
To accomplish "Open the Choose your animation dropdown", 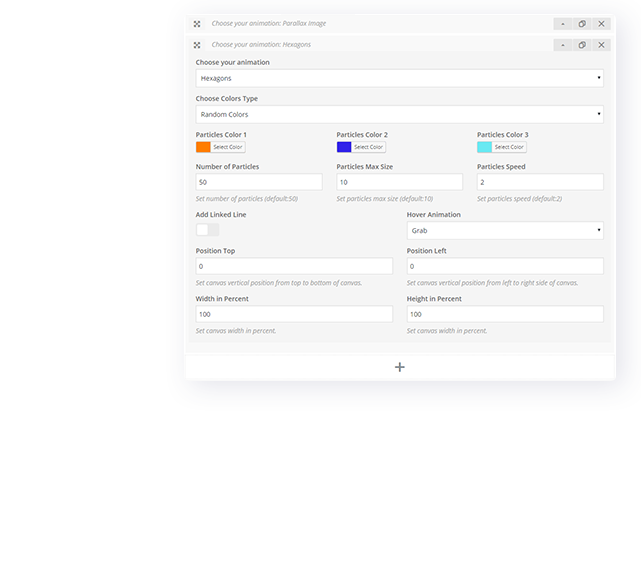I will click(x=399, y=78).
